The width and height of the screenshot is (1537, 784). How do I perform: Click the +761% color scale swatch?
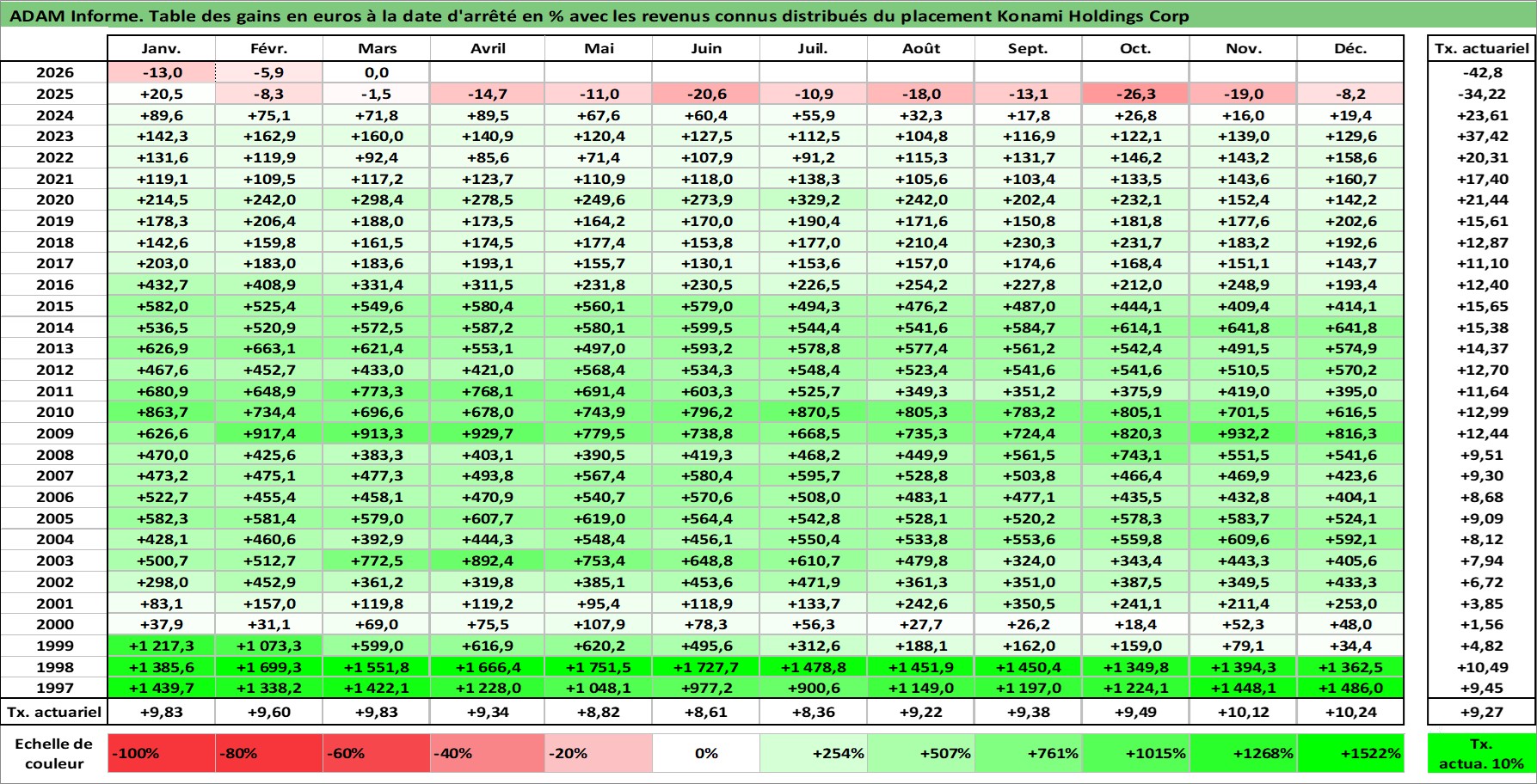pos(1029,753)
